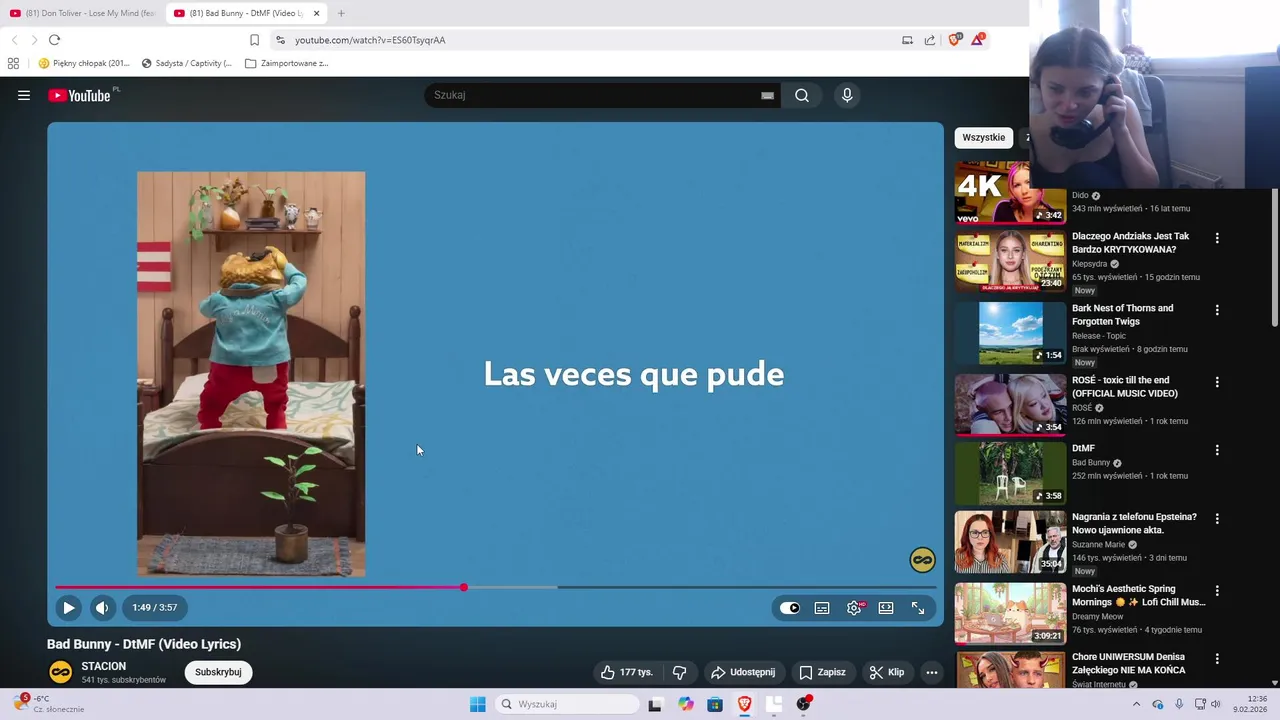
Task: Create a clip with Klip button
Action: 887,672
